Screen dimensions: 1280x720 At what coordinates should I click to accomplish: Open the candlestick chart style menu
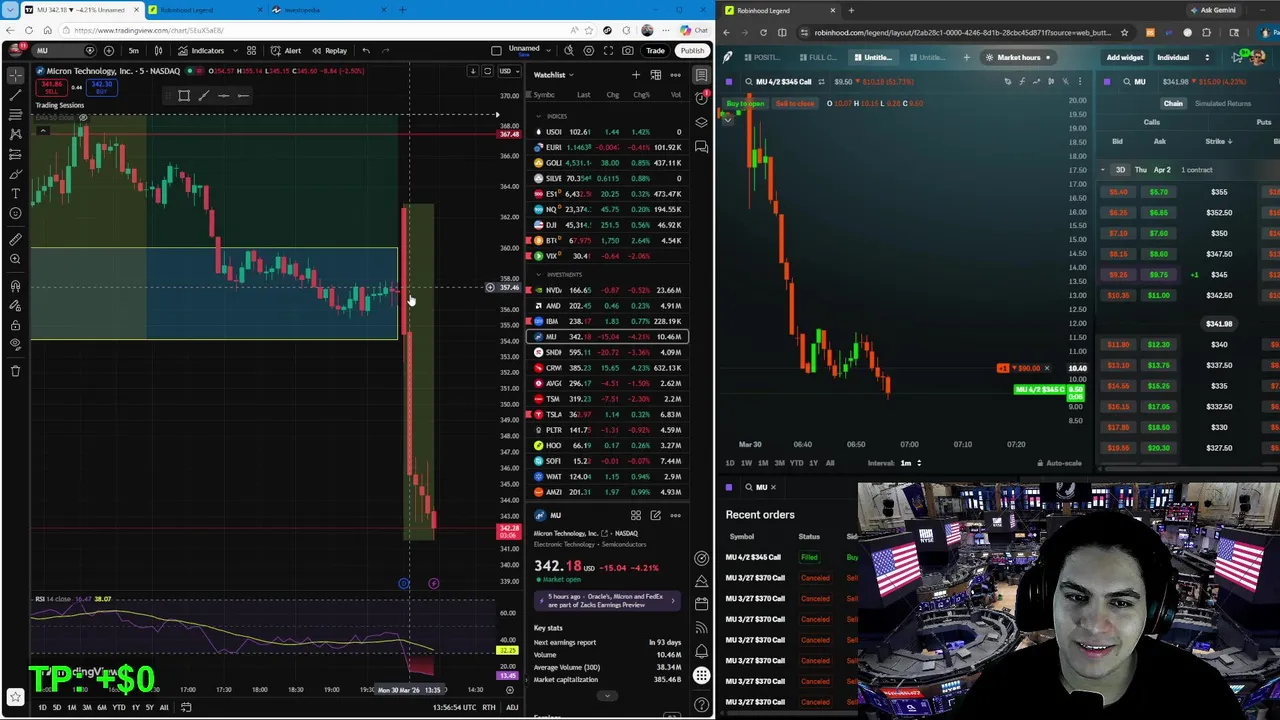coord(158,51)
